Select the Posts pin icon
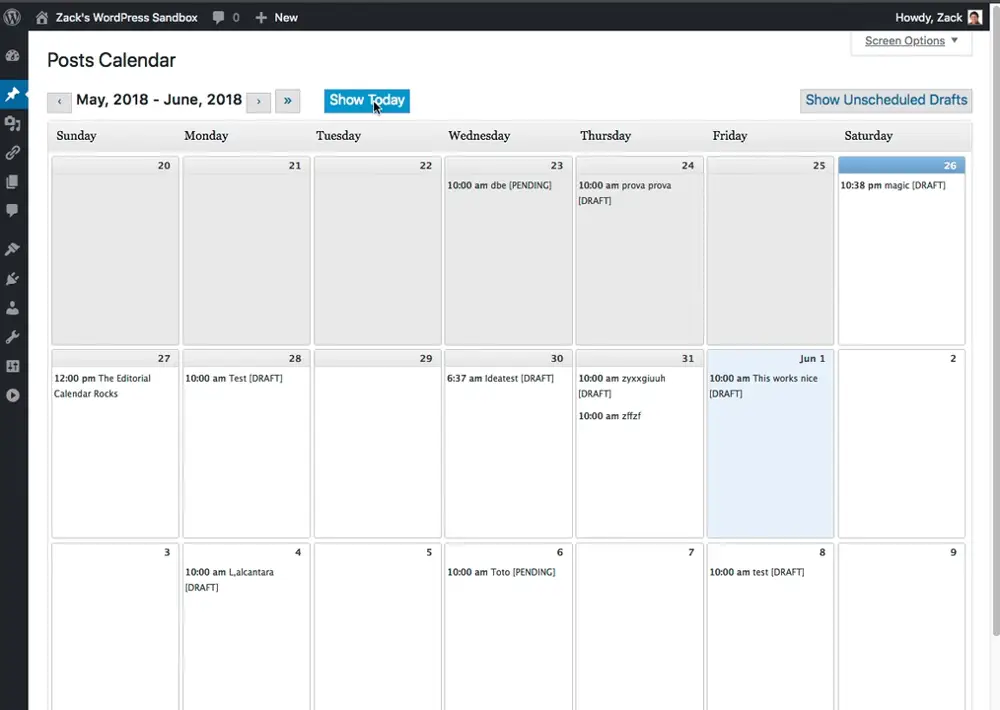This screenshot has width=1000, height=710. coord(13,94)
